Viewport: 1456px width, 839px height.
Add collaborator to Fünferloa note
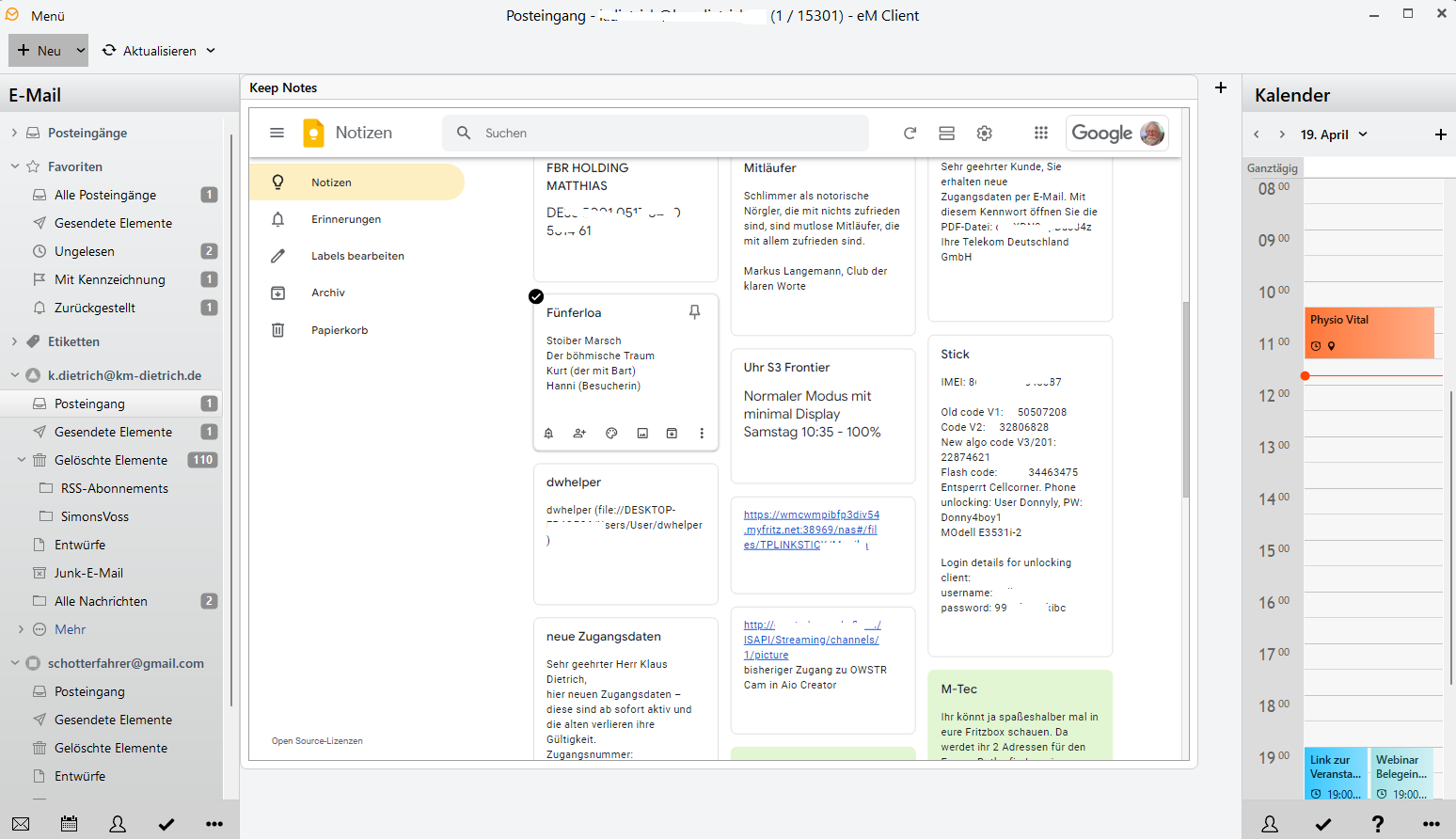579,434
